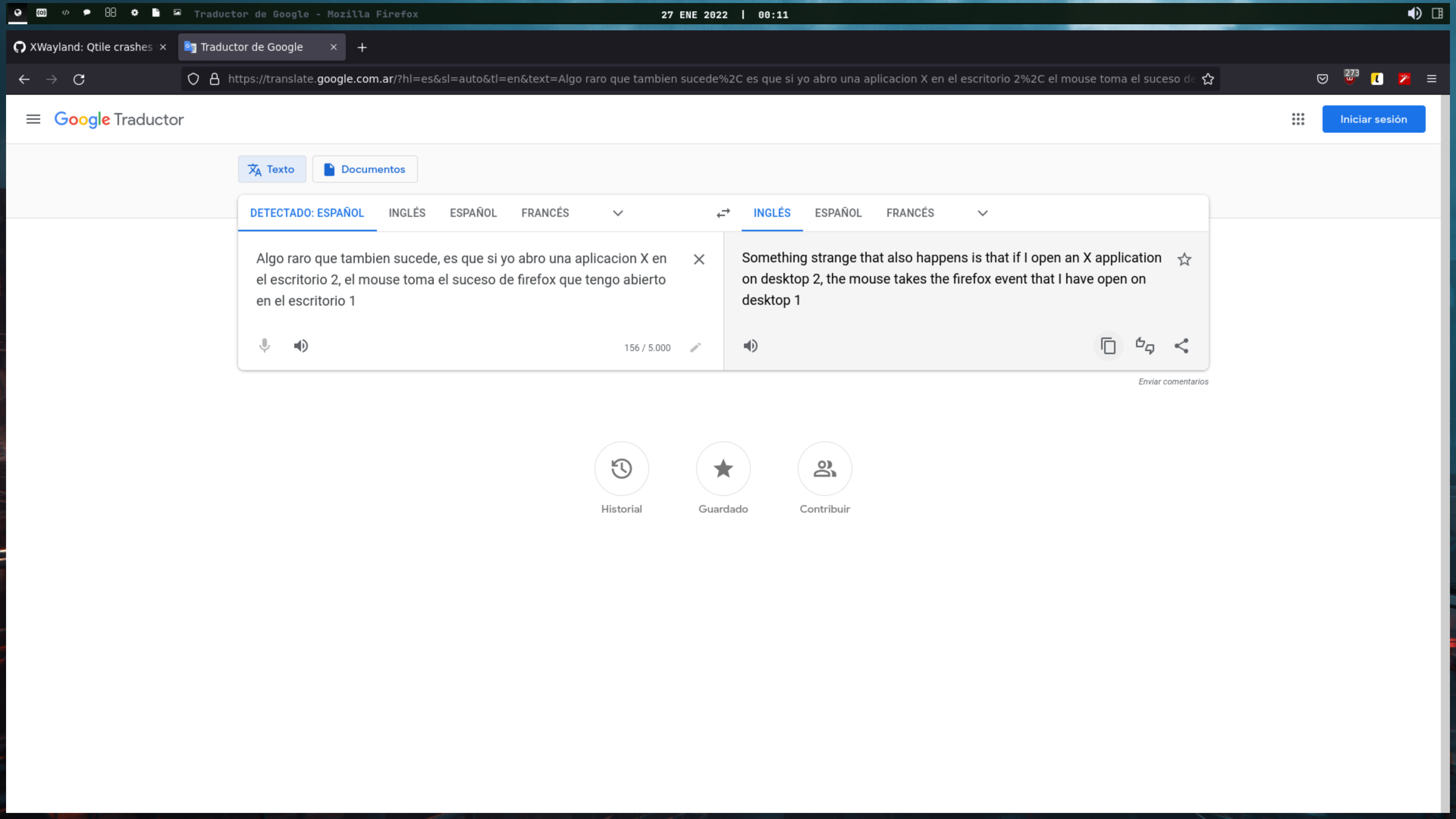Share the translation

tap(1182, 345)
